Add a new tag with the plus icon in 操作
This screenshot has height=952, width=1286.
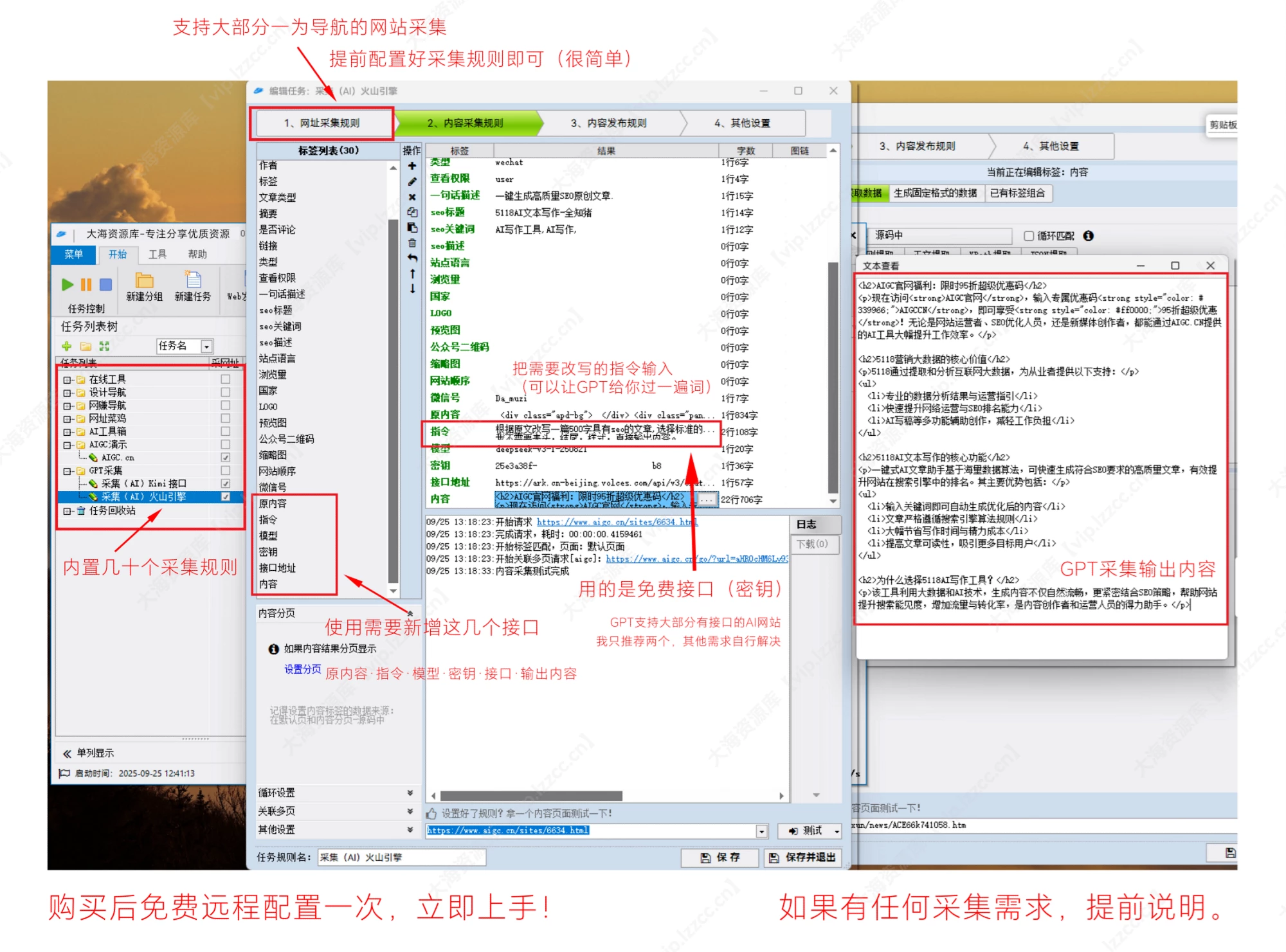[412, 165]
